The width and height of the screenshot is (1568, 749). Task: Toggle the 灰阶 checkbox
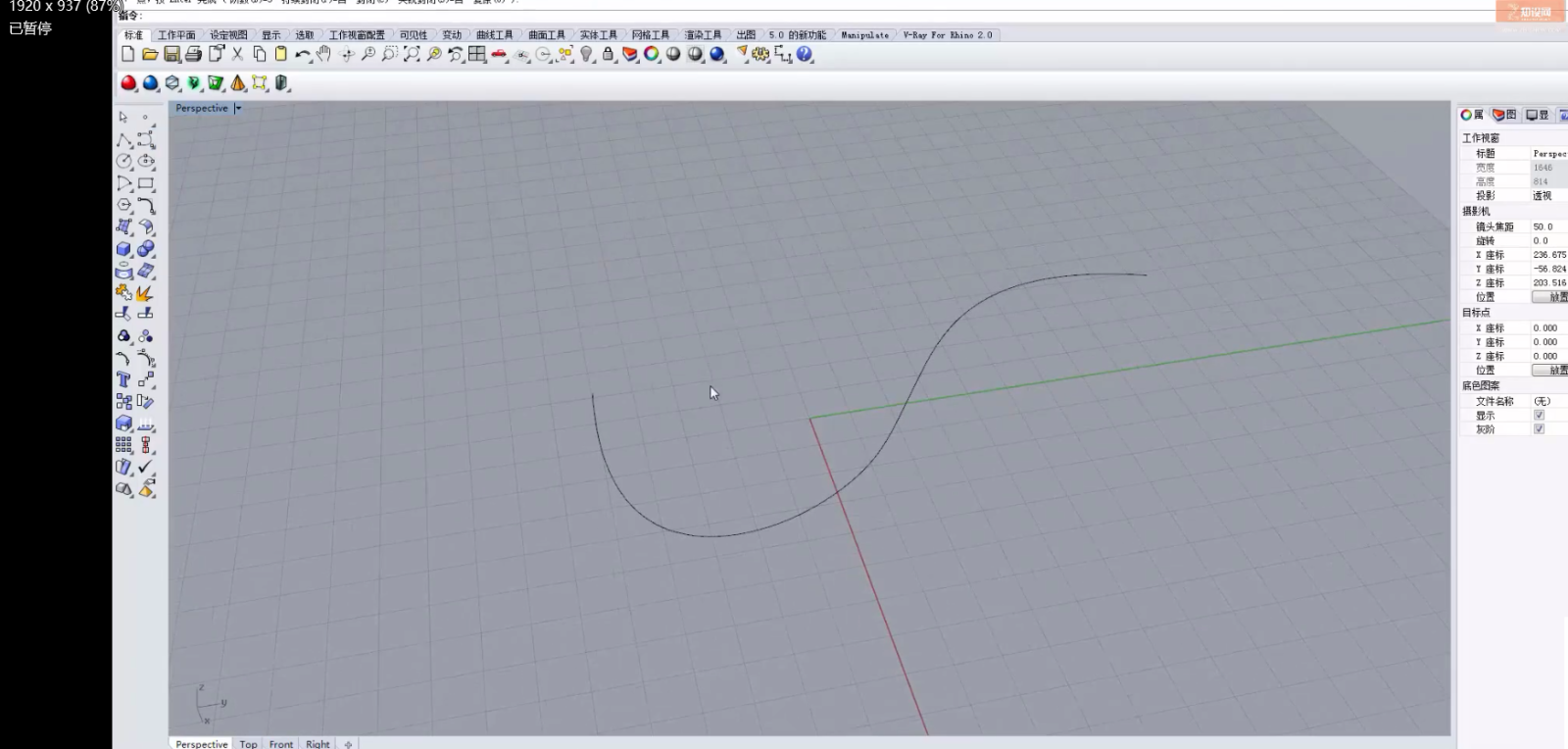pos(1539,429)
